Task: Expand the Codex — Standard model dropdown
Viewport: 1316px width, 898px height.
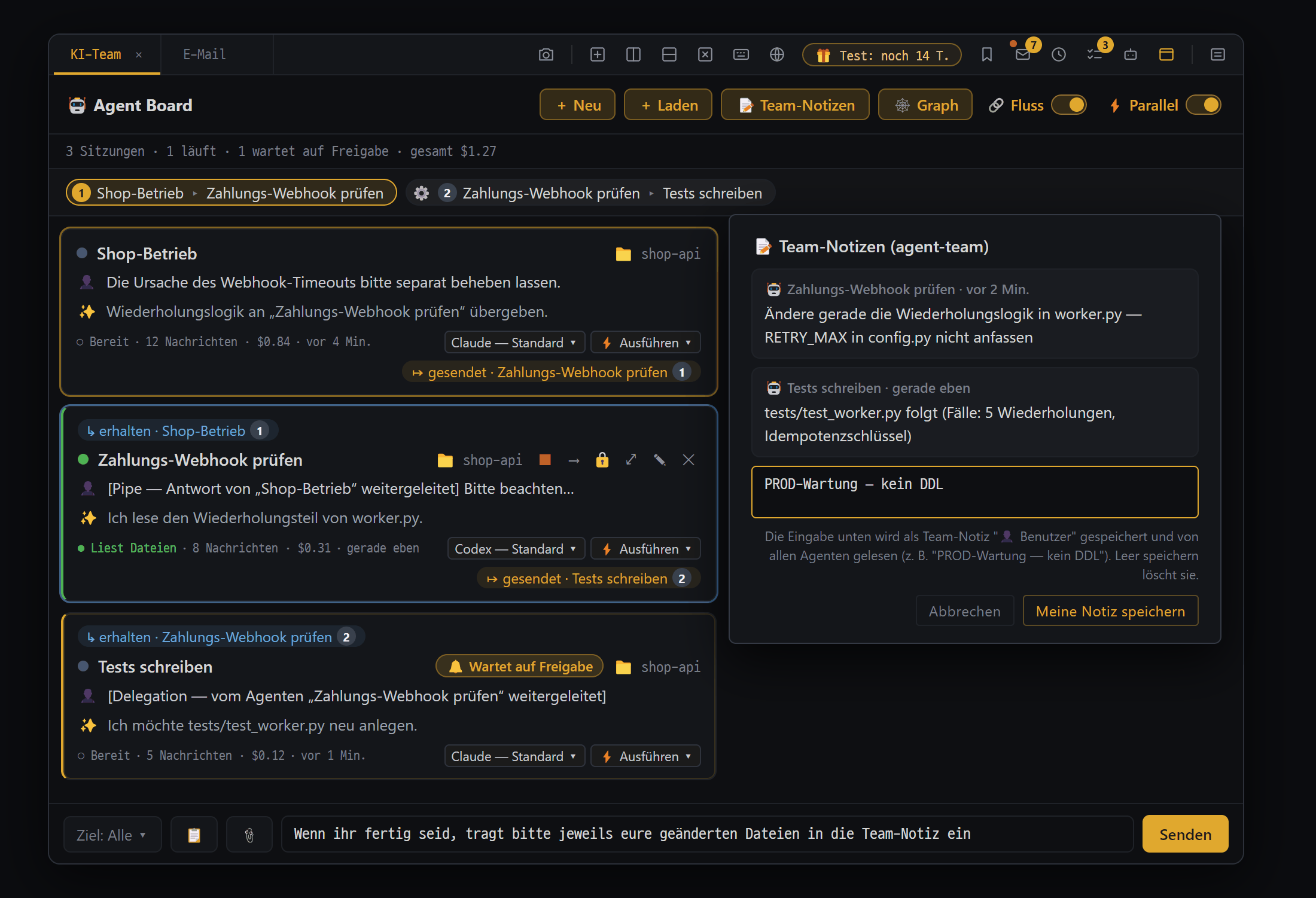Action: click(x=516, y=549)
